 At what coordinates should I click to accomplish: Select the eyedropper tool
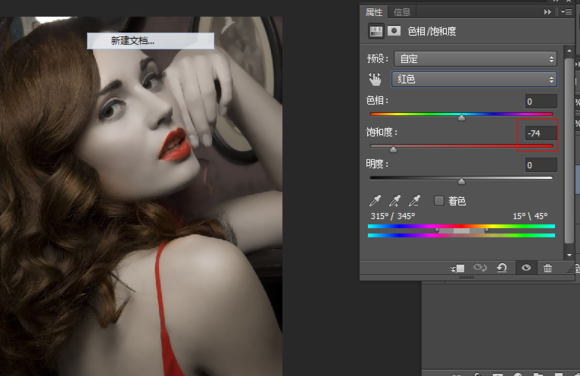[x=375, y=201]
